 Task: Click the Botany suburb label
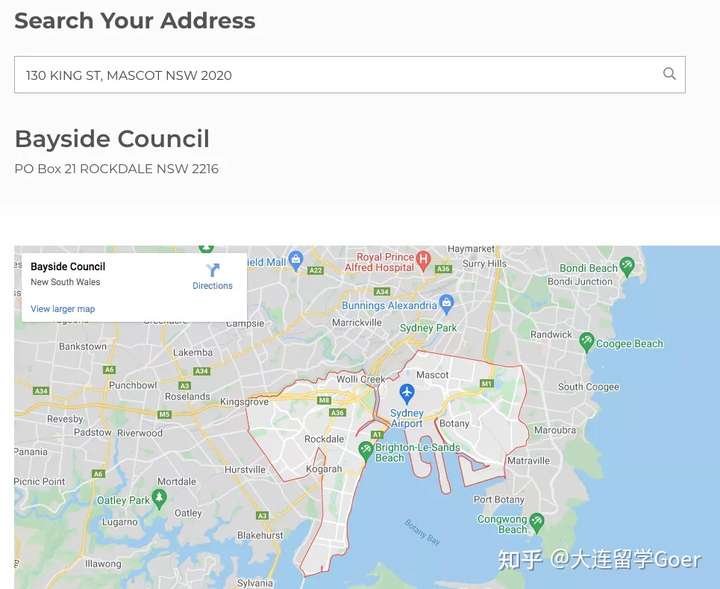454,423
